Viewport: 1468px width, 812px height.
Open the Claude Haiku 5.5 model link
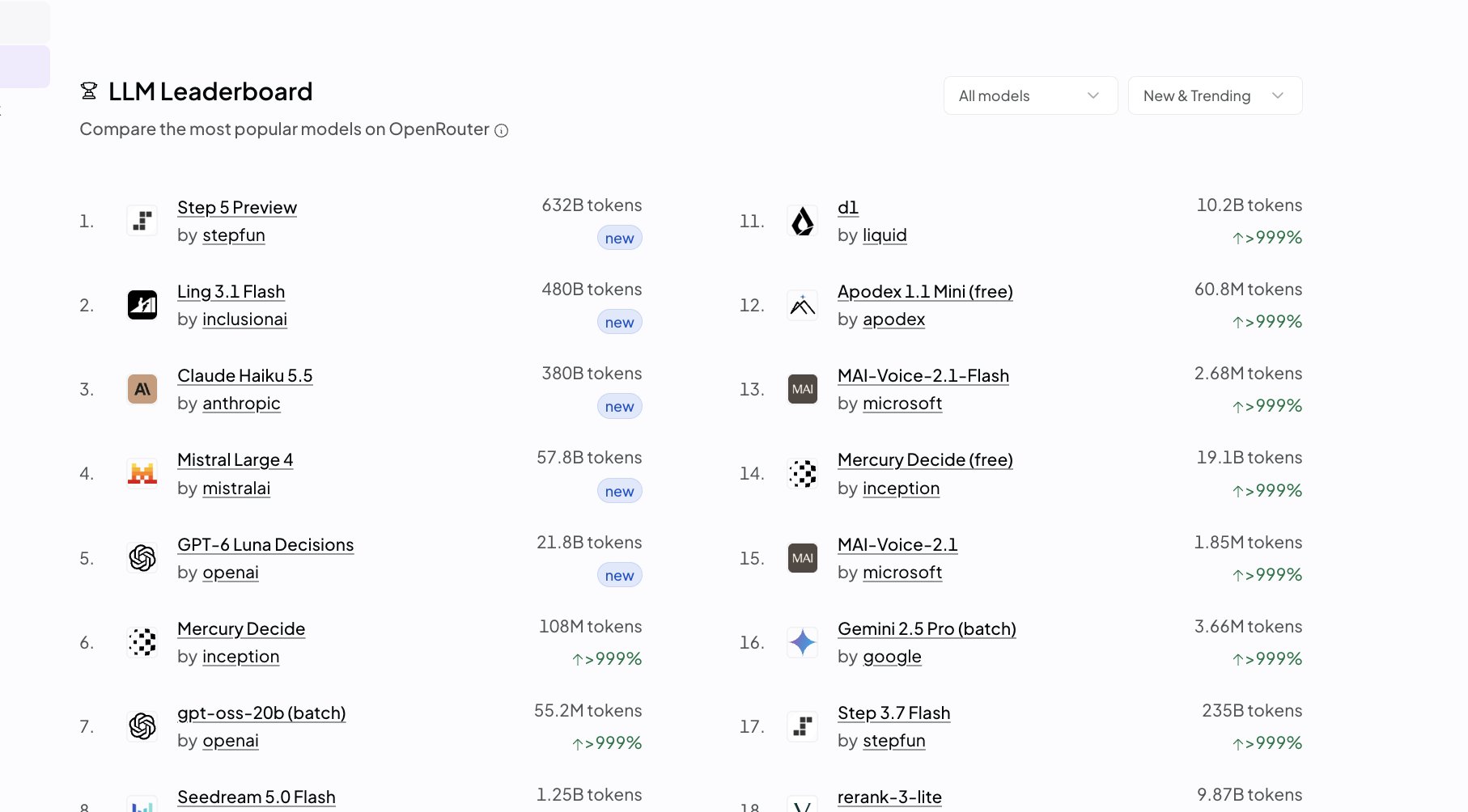[x=244, y=375]
